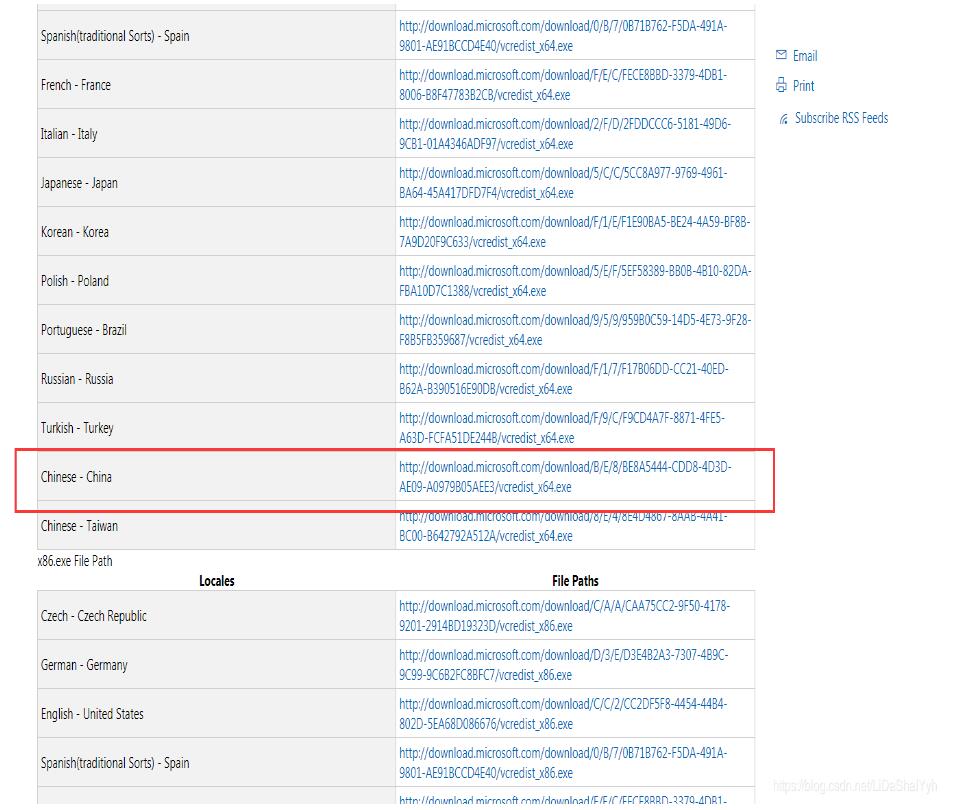The image size is (953, 810).
Task: Select the 'Korean - Korea' cell
Action: [x=216, y=232]
